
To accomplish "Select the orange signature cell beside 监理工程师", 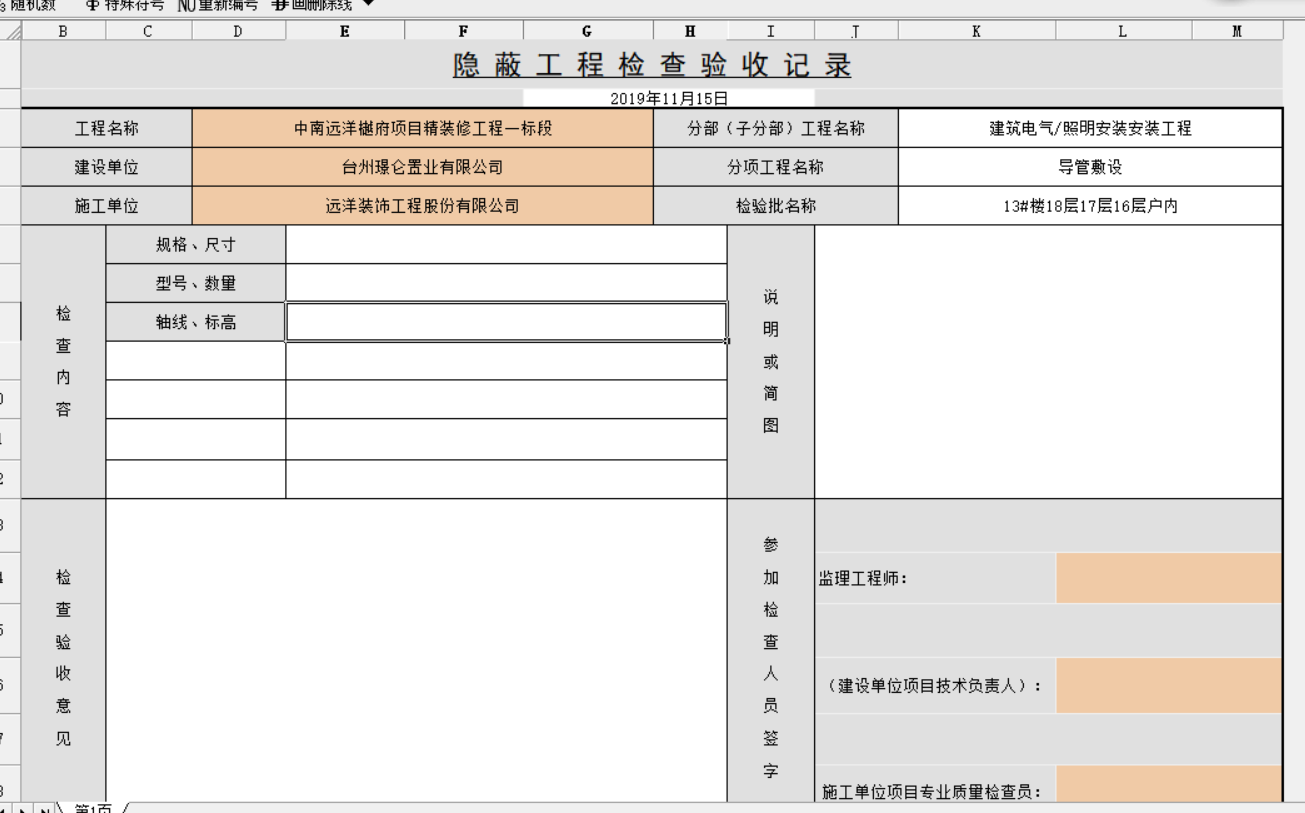I will 1169,578.
